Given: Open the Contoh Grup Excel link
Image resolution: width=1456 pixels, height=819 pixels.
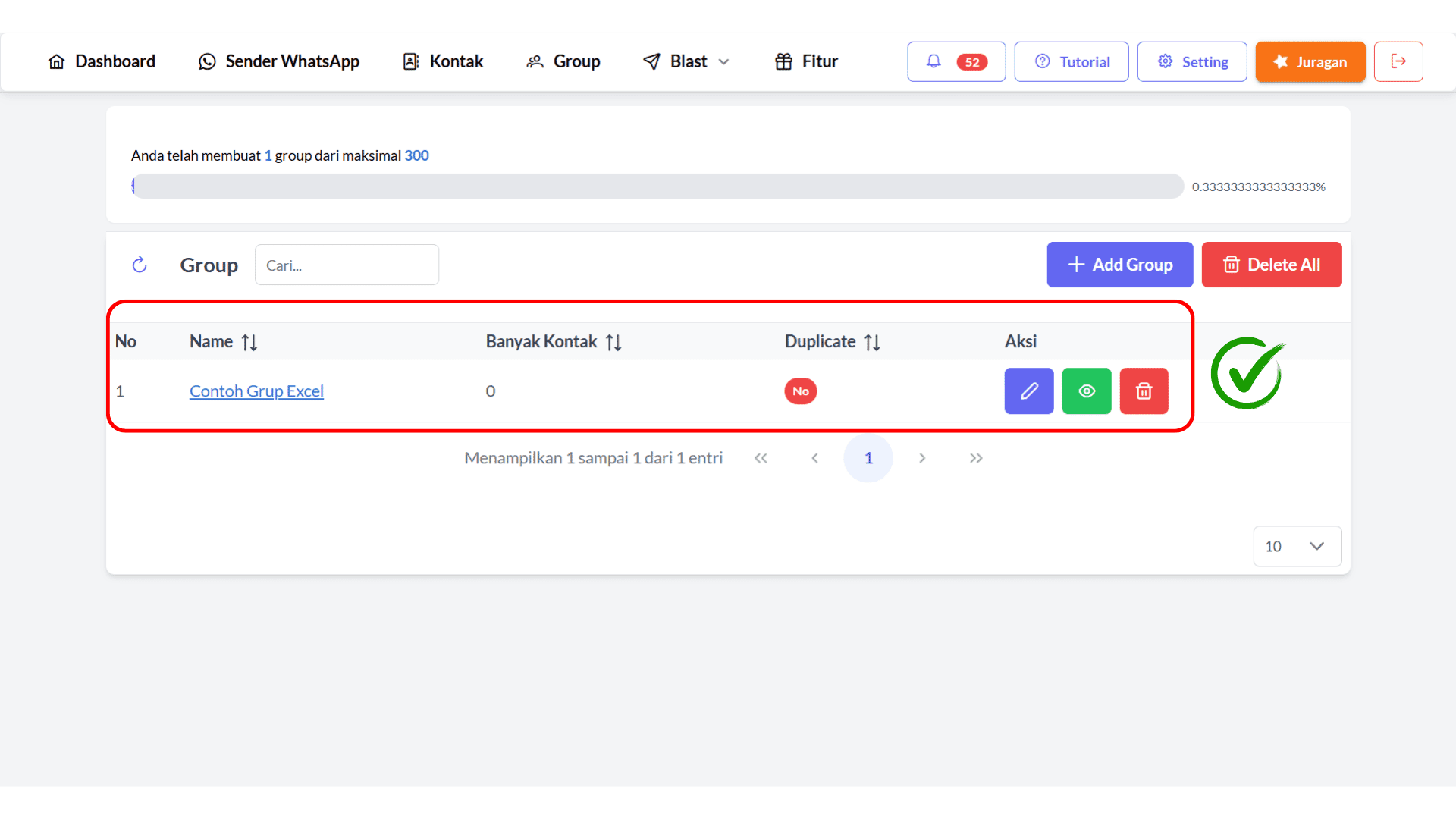Looking at the screenshot, I should [256, 391].
